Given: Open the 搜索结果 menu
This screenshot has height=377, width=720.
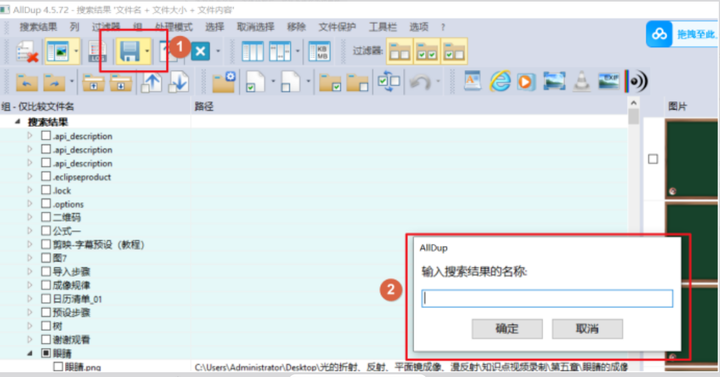Looking at the screenshot, I should pos(38,27).
